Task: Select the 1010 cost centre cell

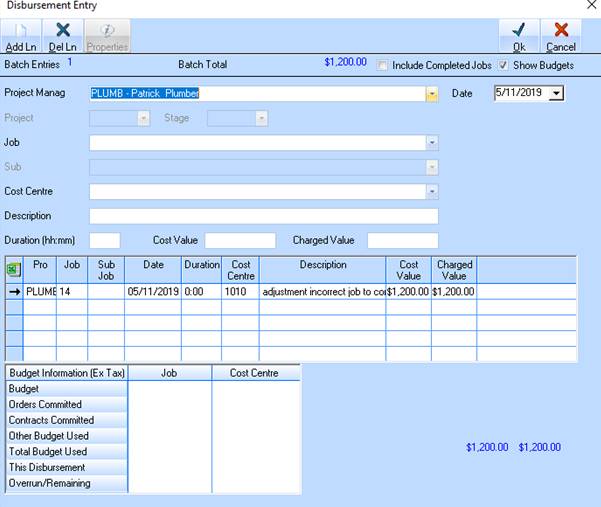Action: tap(240, 292)
